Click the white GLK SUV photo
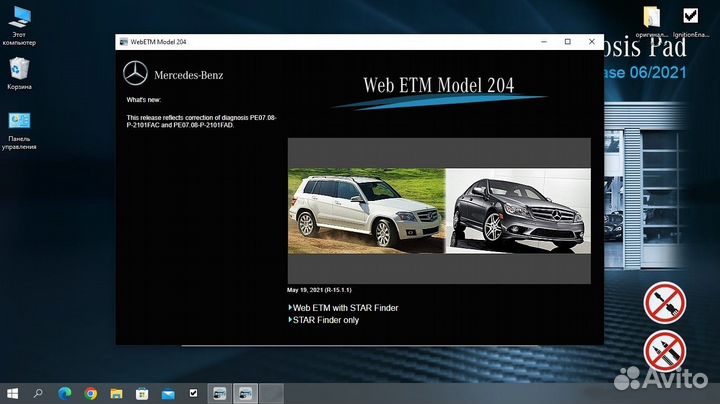Image resolution: width=720 pixels, height=404 pixels. [366, 211]
